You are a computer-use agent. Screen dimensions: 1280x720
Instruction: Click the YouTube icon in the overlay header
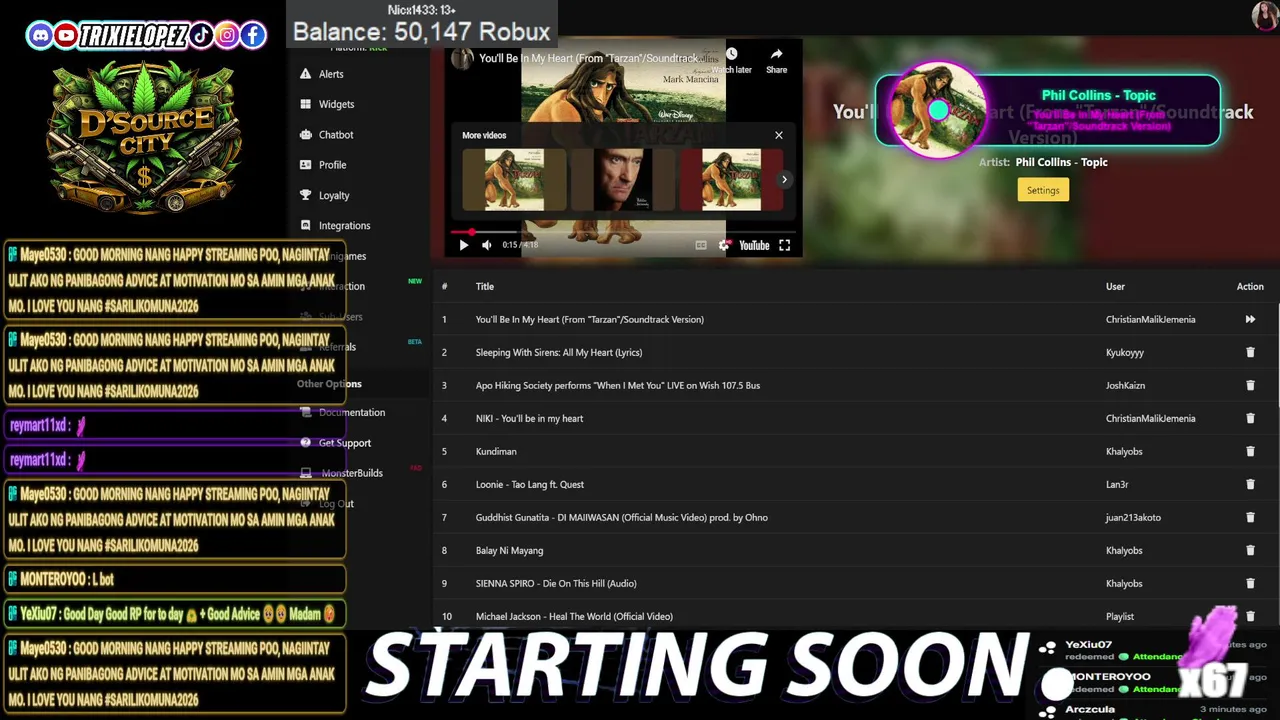pos(66,36)
